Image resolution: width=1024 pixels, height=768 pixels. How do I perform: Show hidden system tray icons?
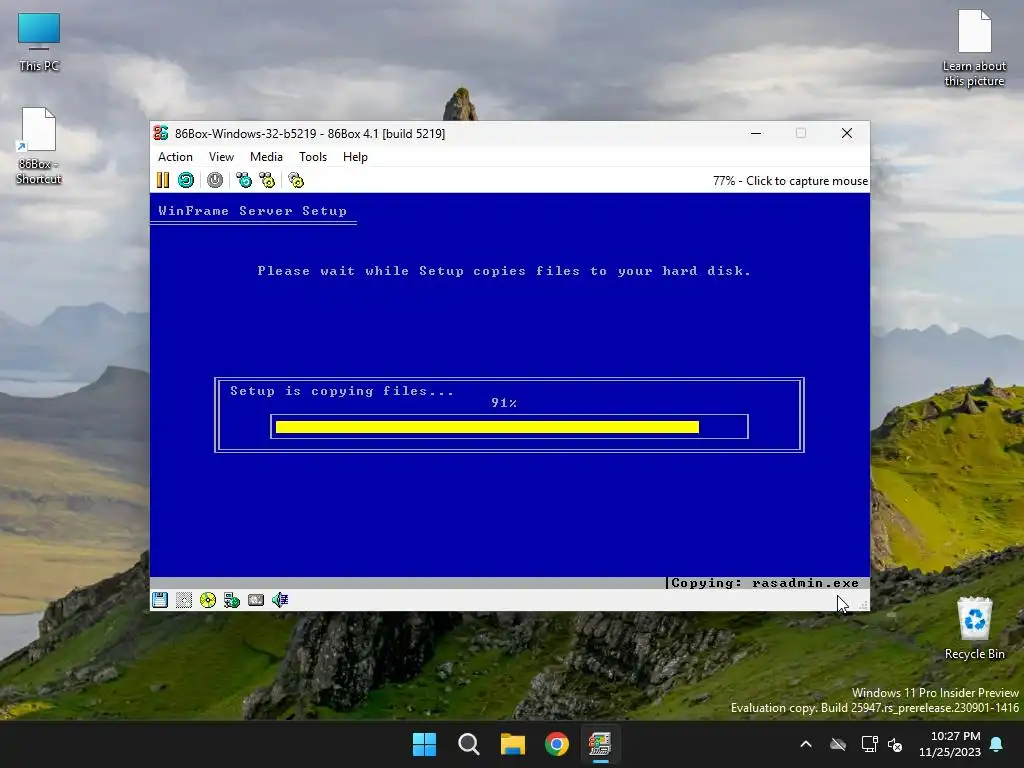(806, 744)
